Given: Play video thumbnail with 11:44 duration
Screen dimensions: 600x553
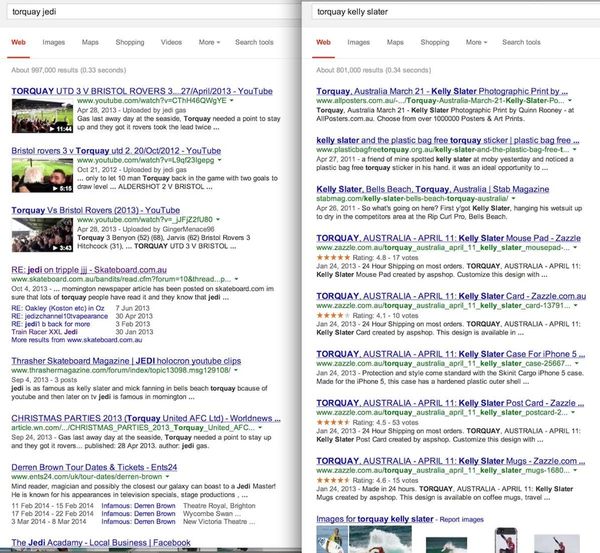Looking at the screenshot, I should coord(42,116).
